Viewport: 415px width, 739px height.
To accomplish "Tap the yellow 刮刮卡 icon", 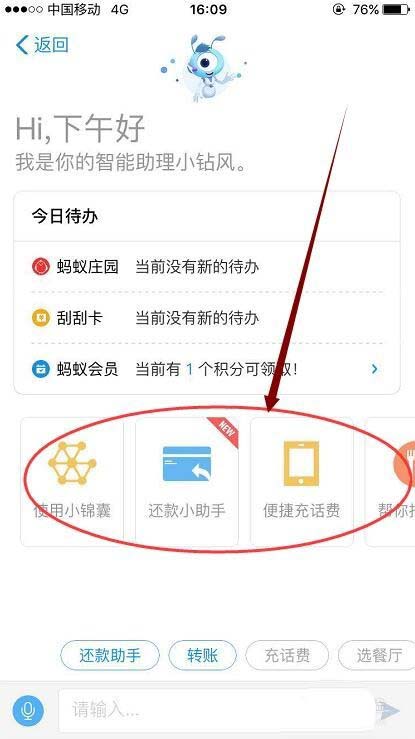I will pyautogui.click(x=41, y=318).
